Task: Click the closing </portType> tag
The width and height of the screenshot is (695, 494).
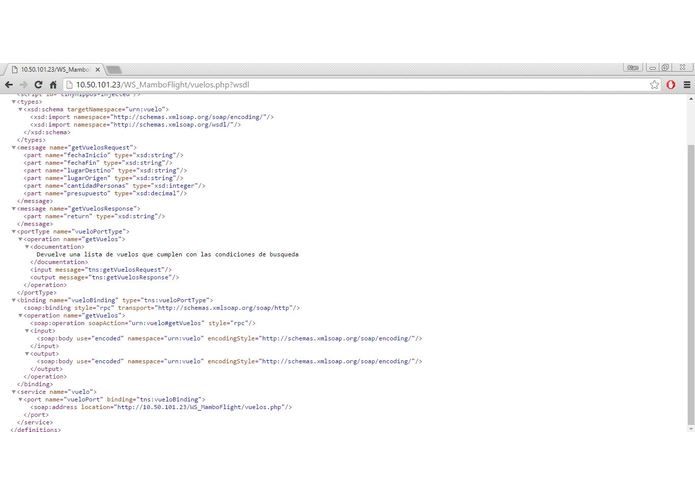Action: click(37, 293)
